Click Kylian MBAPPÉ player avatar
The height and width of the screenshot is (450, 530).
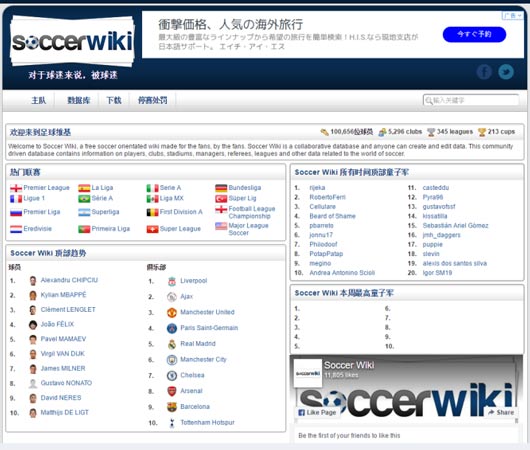33,295
